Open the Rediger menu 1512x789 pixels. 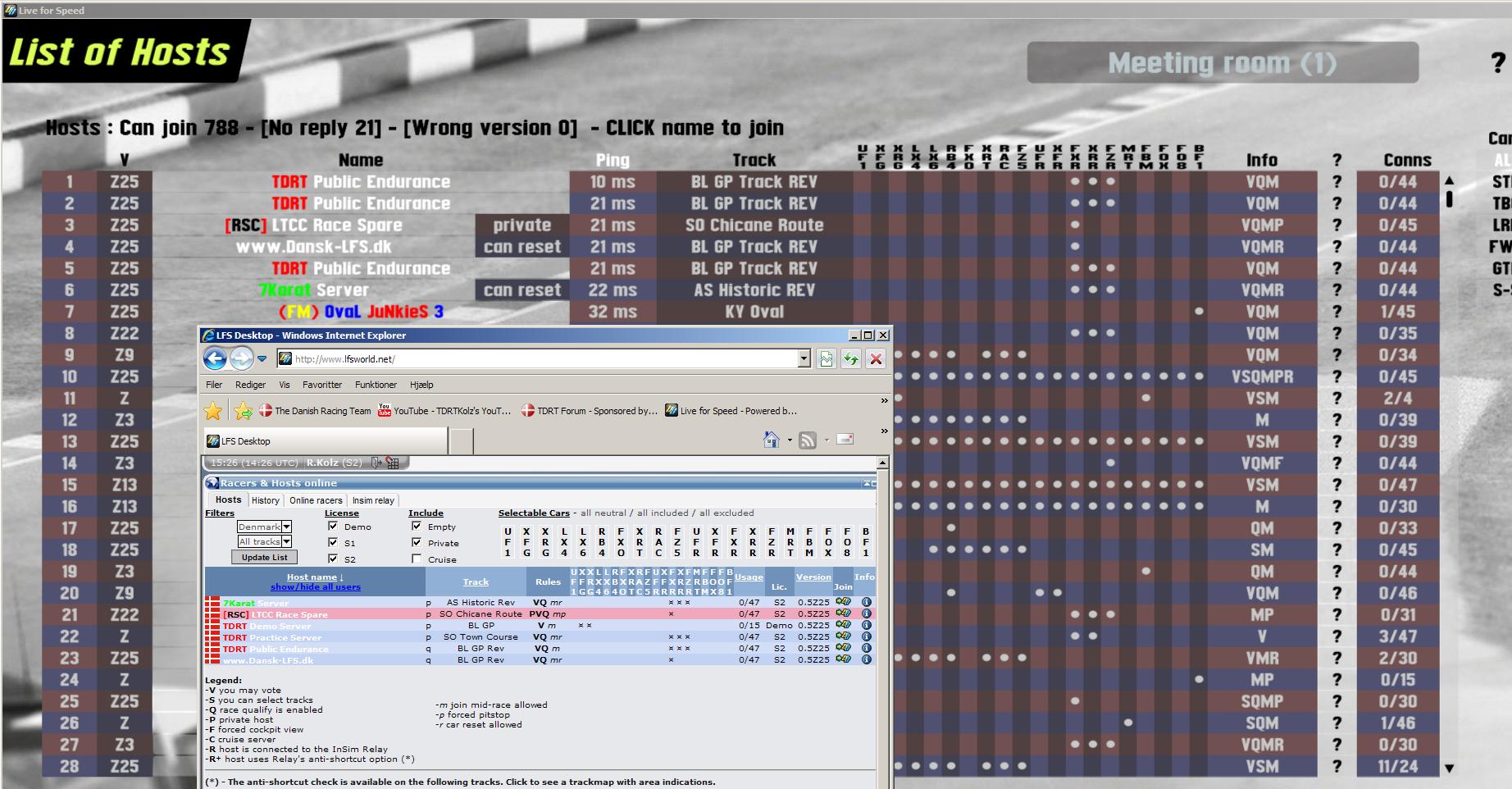(250, 385)
